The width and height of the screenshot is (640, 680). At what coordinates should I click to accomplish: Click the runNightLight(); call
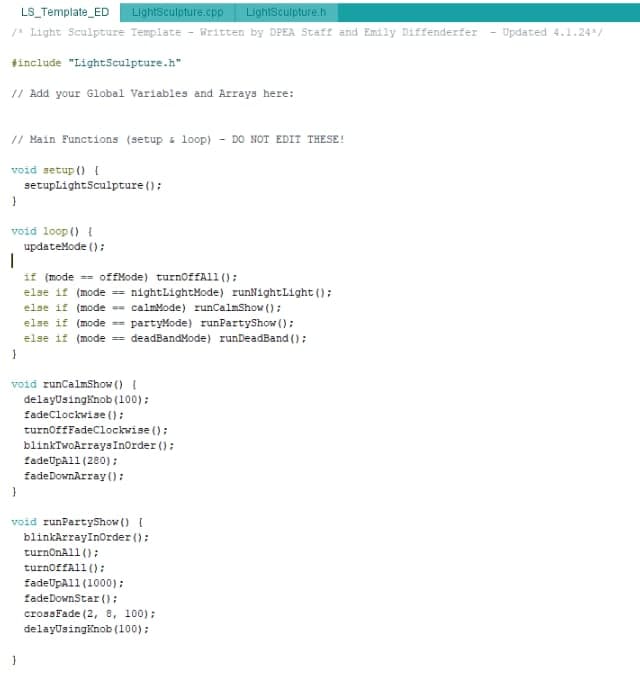281,293
